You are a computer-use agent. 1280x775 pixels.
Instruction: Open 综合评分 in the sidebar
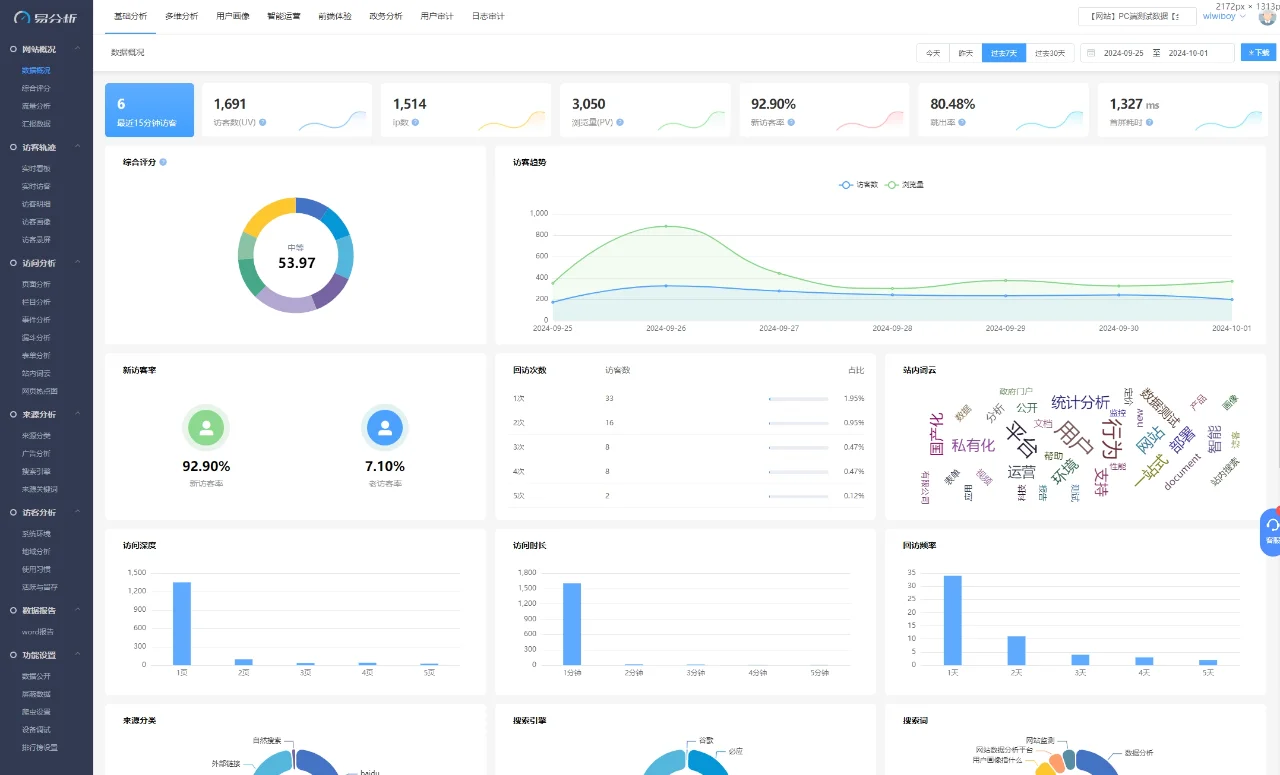36,88
